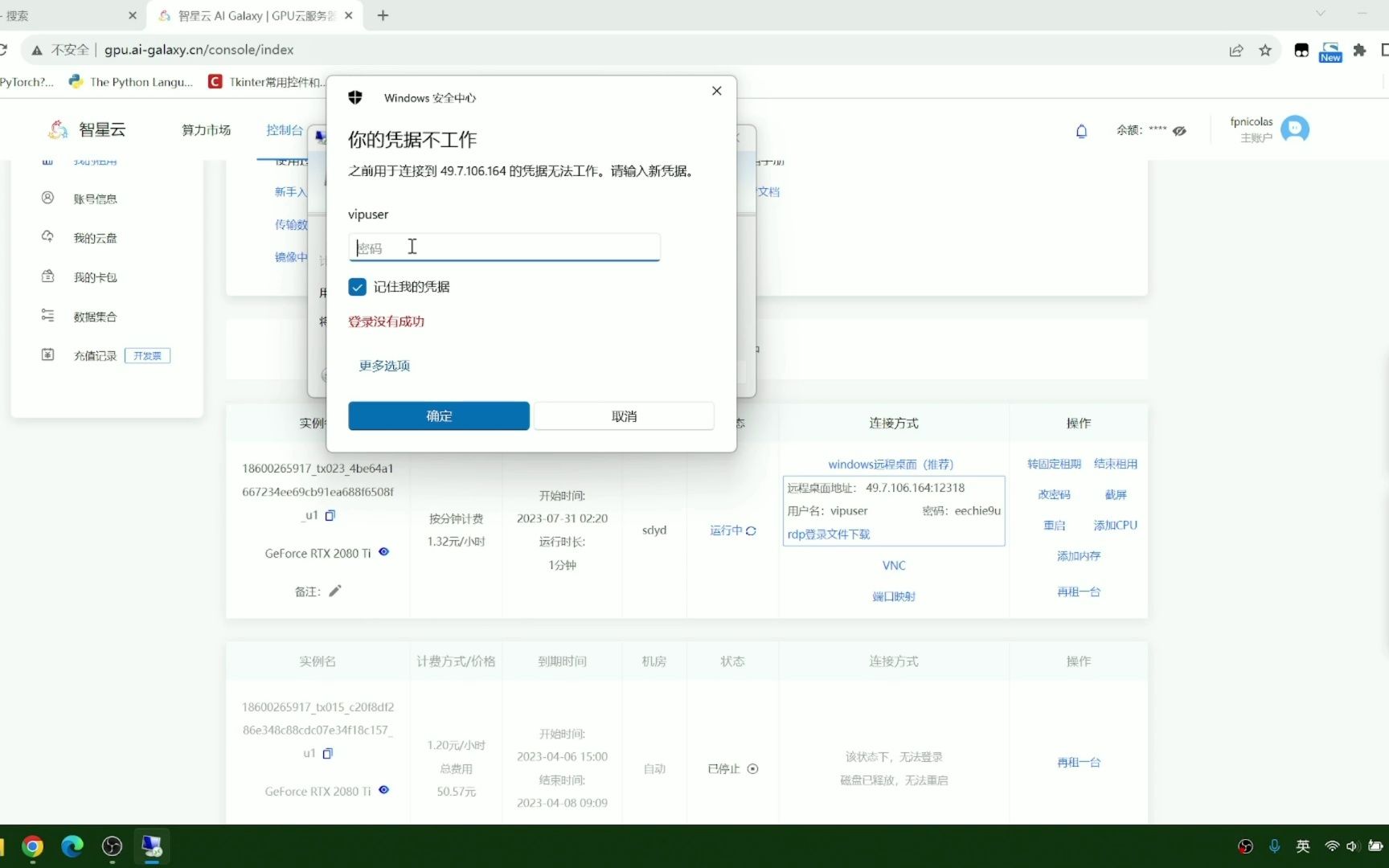Click the 密码 password input field
The image size is (1389, 868).
(504, 248)
